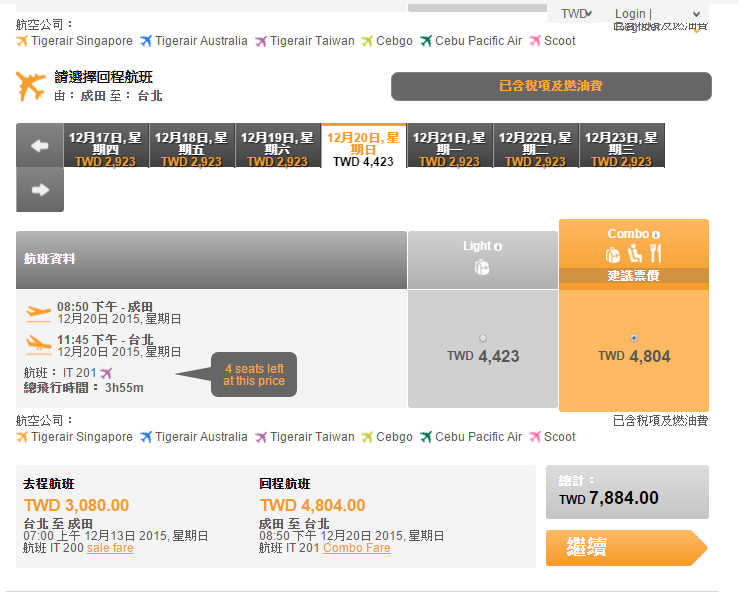Click the 08:50 下午 - 成田 departure time
Viewport: 739px width, 592px height.
point(105,307)
